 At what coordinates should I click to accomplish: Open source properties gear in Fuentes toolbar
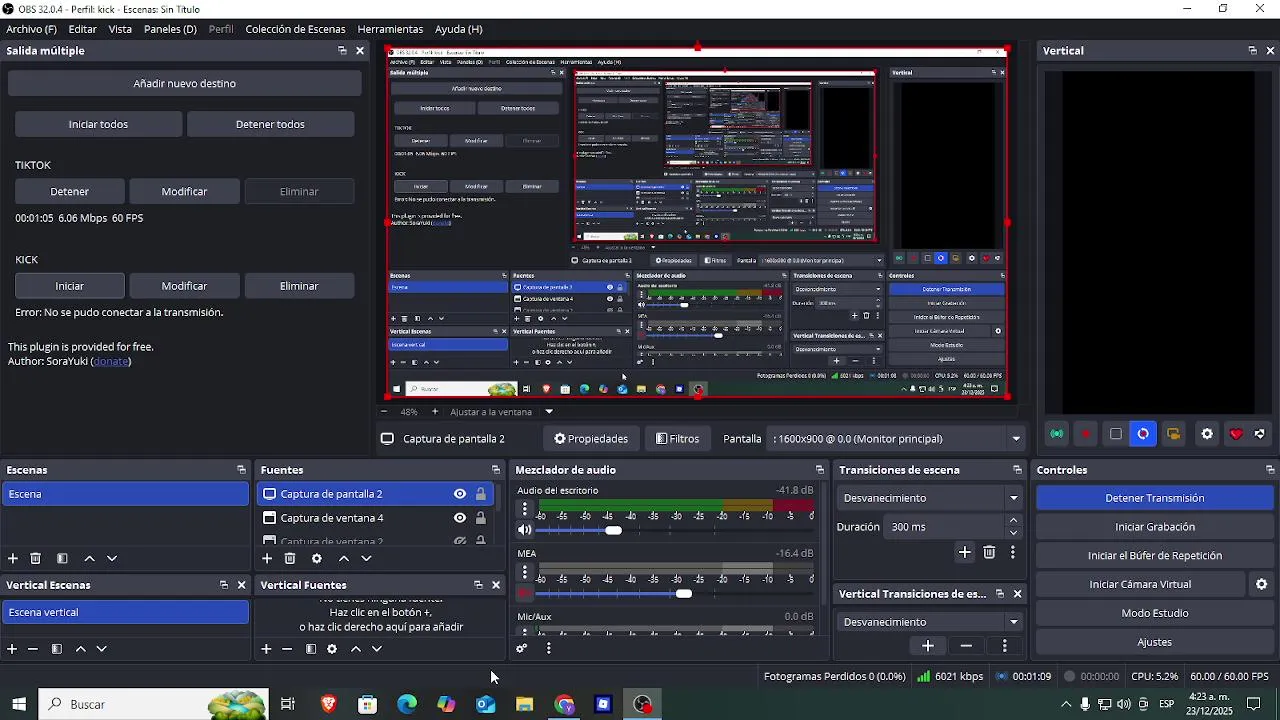pos(317,559)
